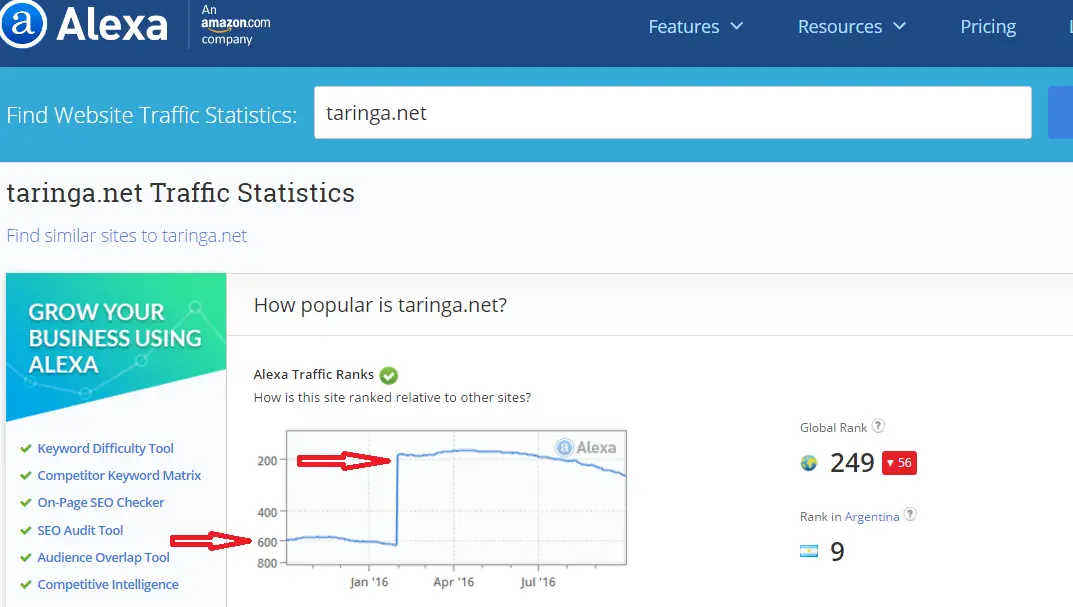Click the traffic rank chart
The height and width of the screenshot is (607, 1073).
coord(456,498)
